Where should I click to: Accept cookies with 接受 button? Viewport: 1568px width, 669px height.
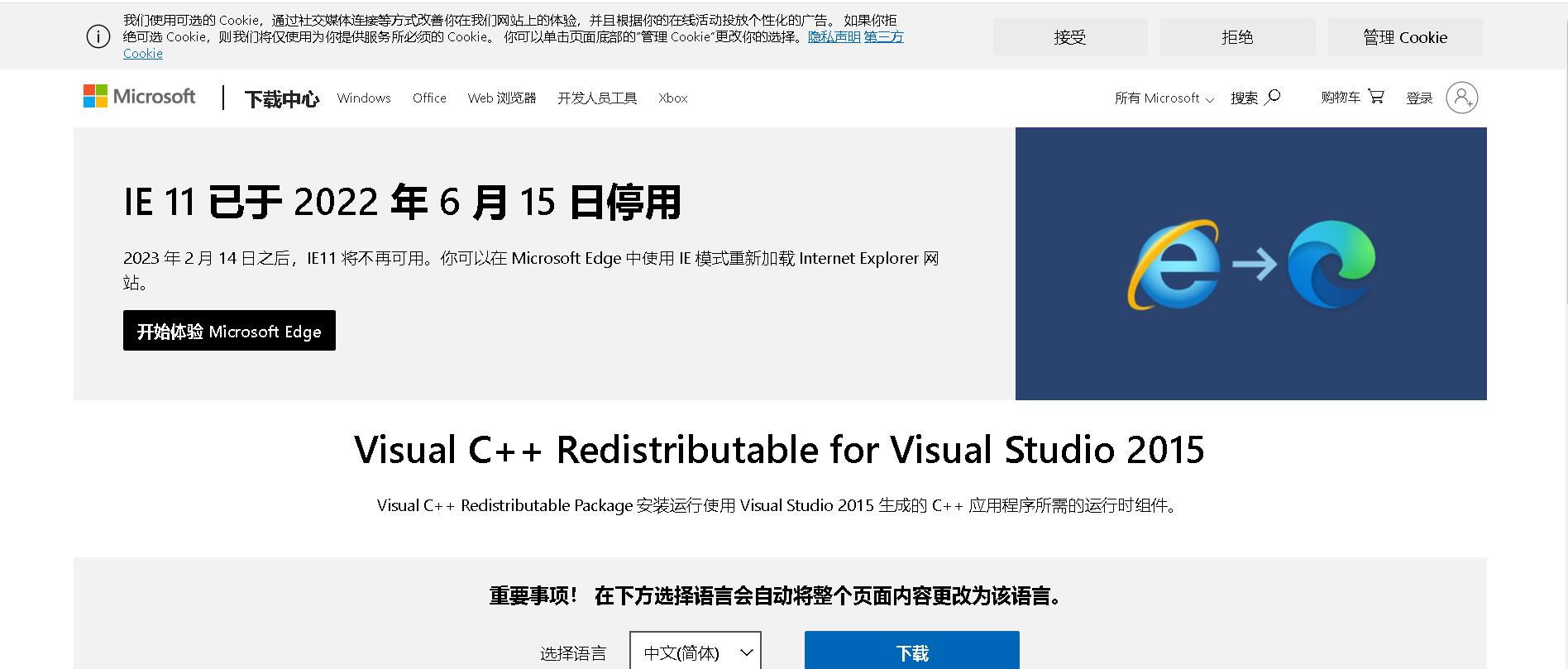(x=1069, y=37)
